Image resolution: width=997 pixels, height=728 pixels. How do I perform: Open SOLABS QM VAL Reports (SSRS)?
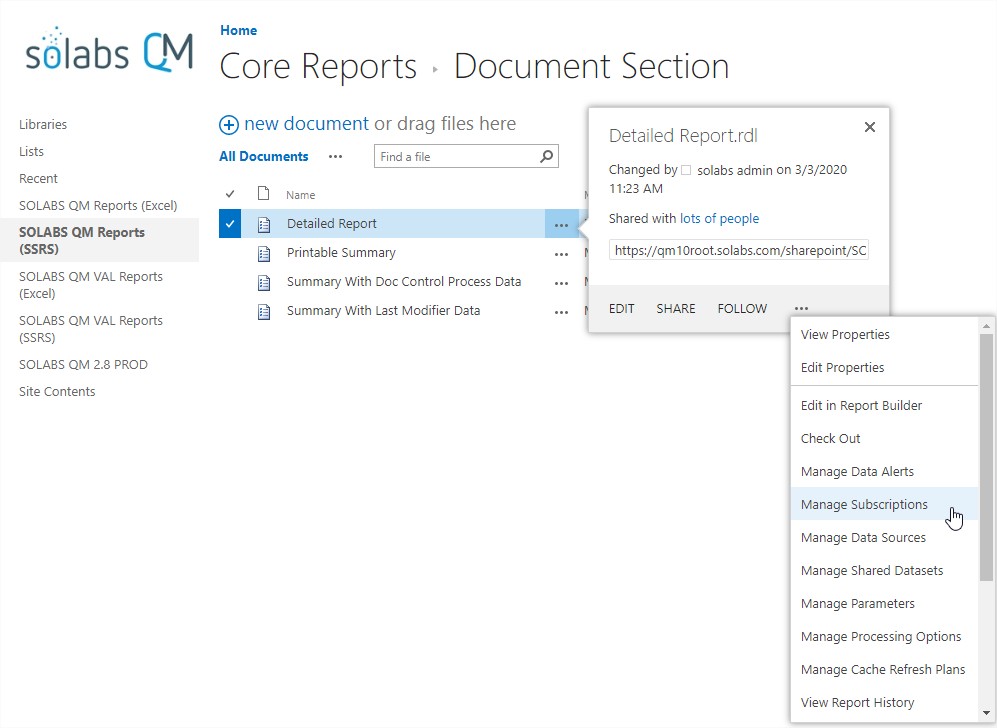pyautogui.click(x=91, y=329)
